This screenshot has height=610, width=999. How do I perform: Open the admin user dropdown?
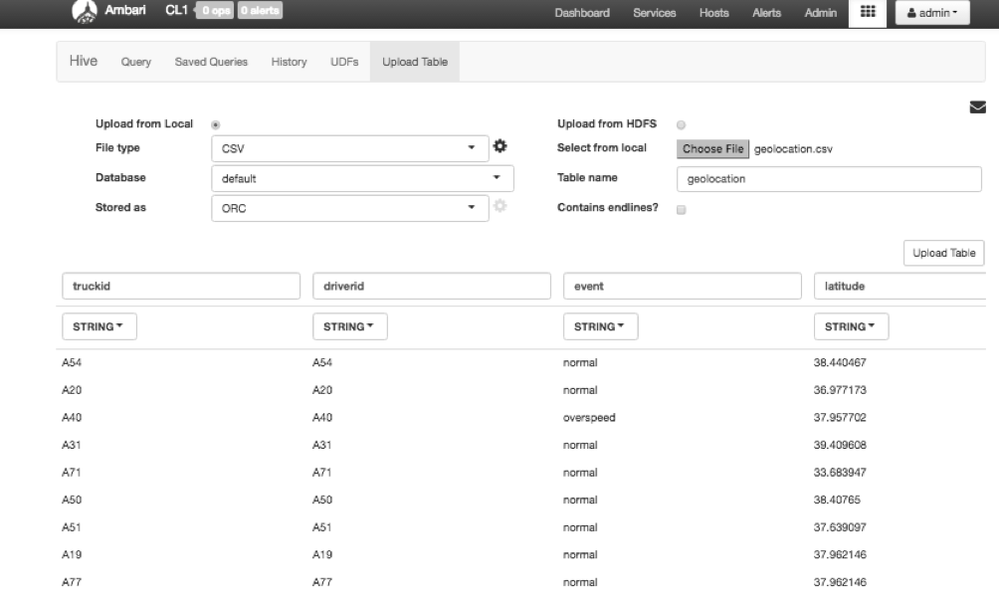pos(932,13)
